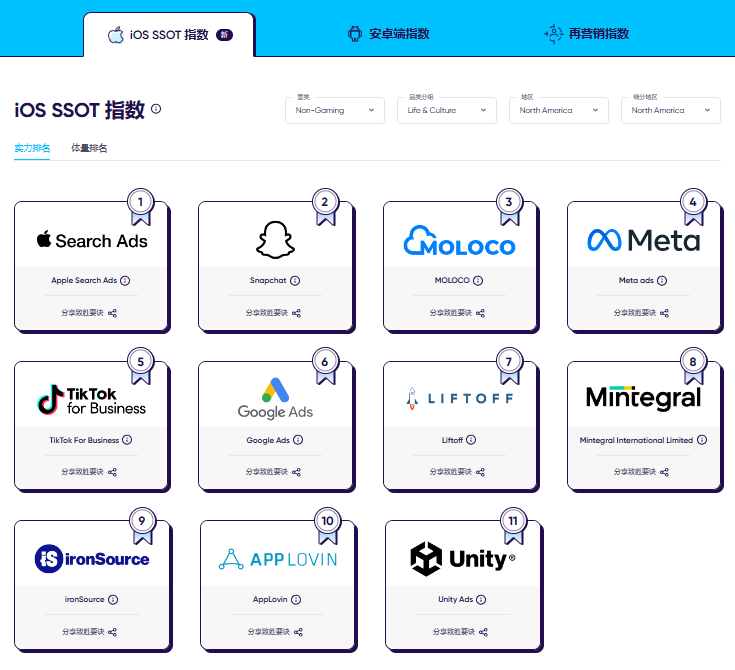
Task: Click the Snapchat ghost logo
Action: 275,240
